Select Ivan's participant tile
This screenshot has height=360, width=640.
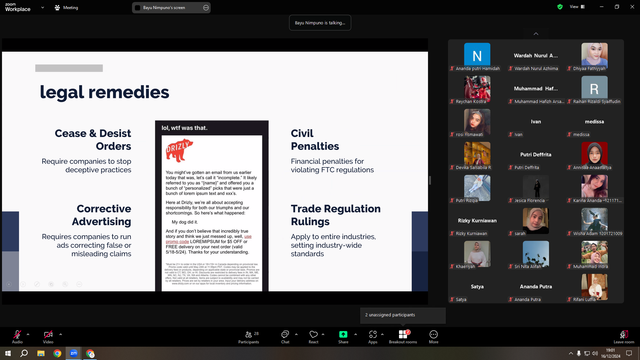[x=536, y=122]
